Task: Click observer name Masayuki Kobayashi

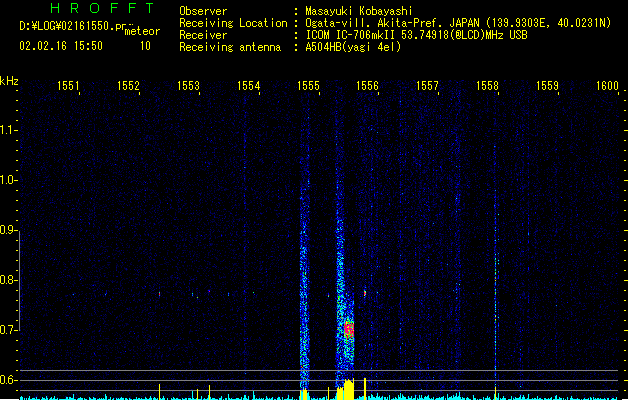Action: pyautogui.click(x=359, y=11)
